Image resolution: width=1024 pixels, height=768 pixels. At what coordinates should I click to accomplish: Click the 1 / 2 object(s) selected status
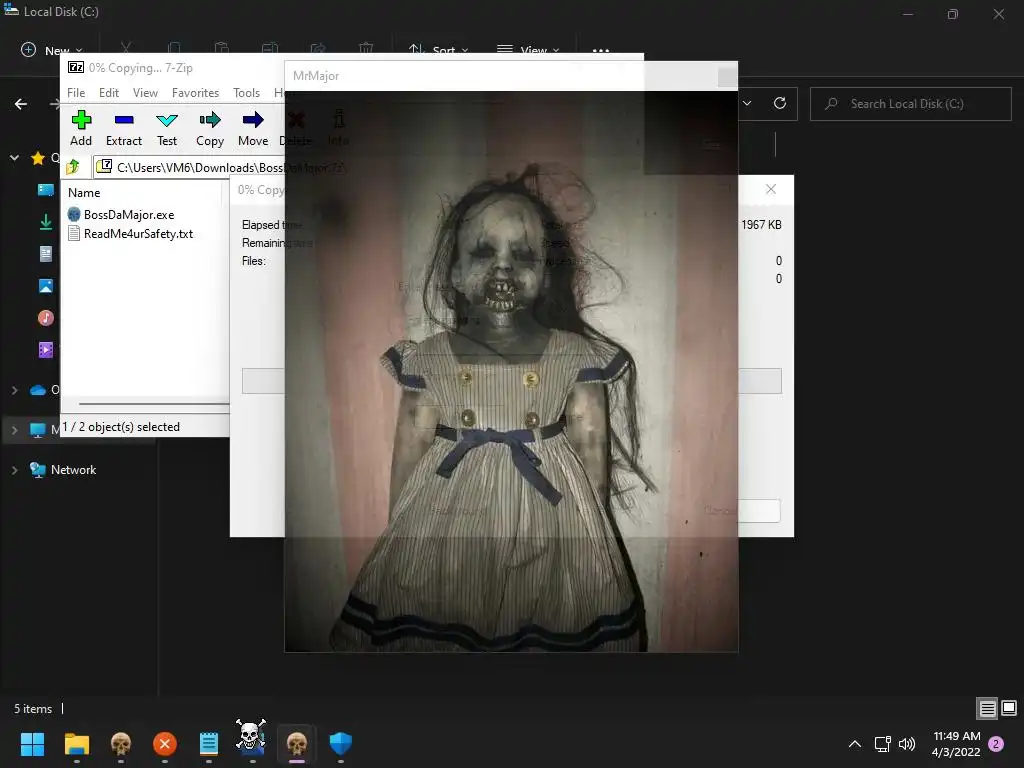(x=121, y=426)
